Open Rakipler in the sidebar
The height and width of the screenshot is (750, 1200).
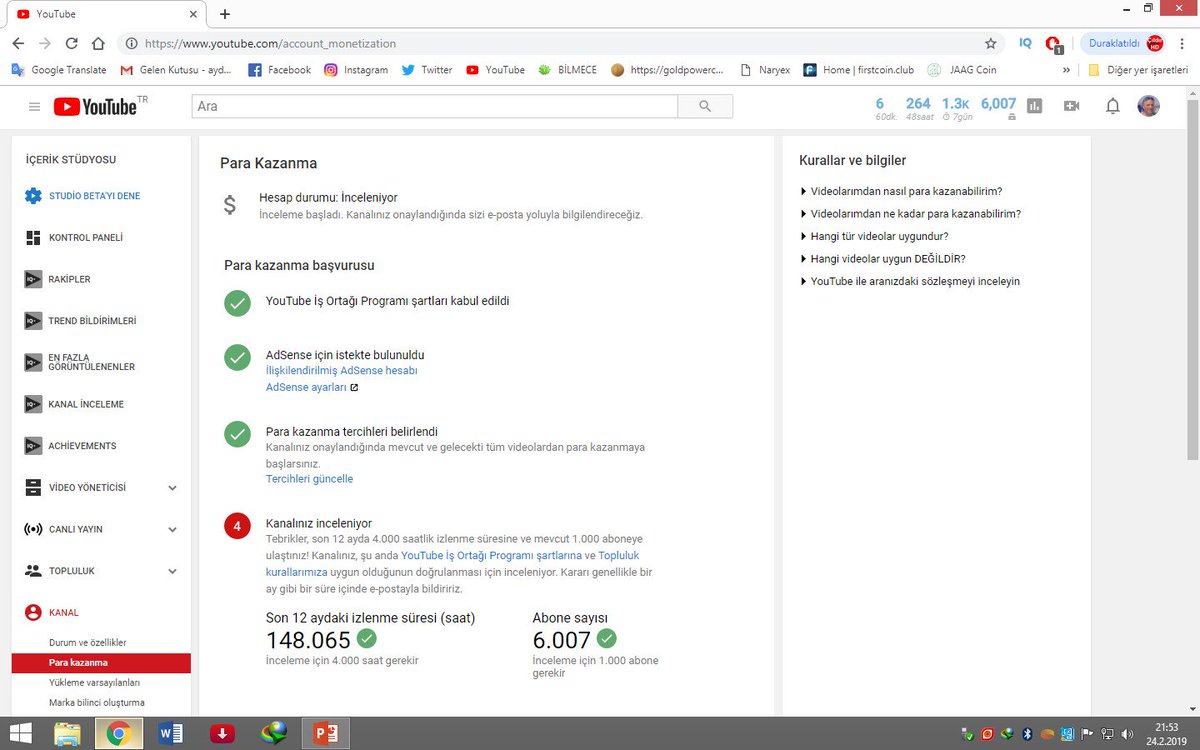point(70,279)
